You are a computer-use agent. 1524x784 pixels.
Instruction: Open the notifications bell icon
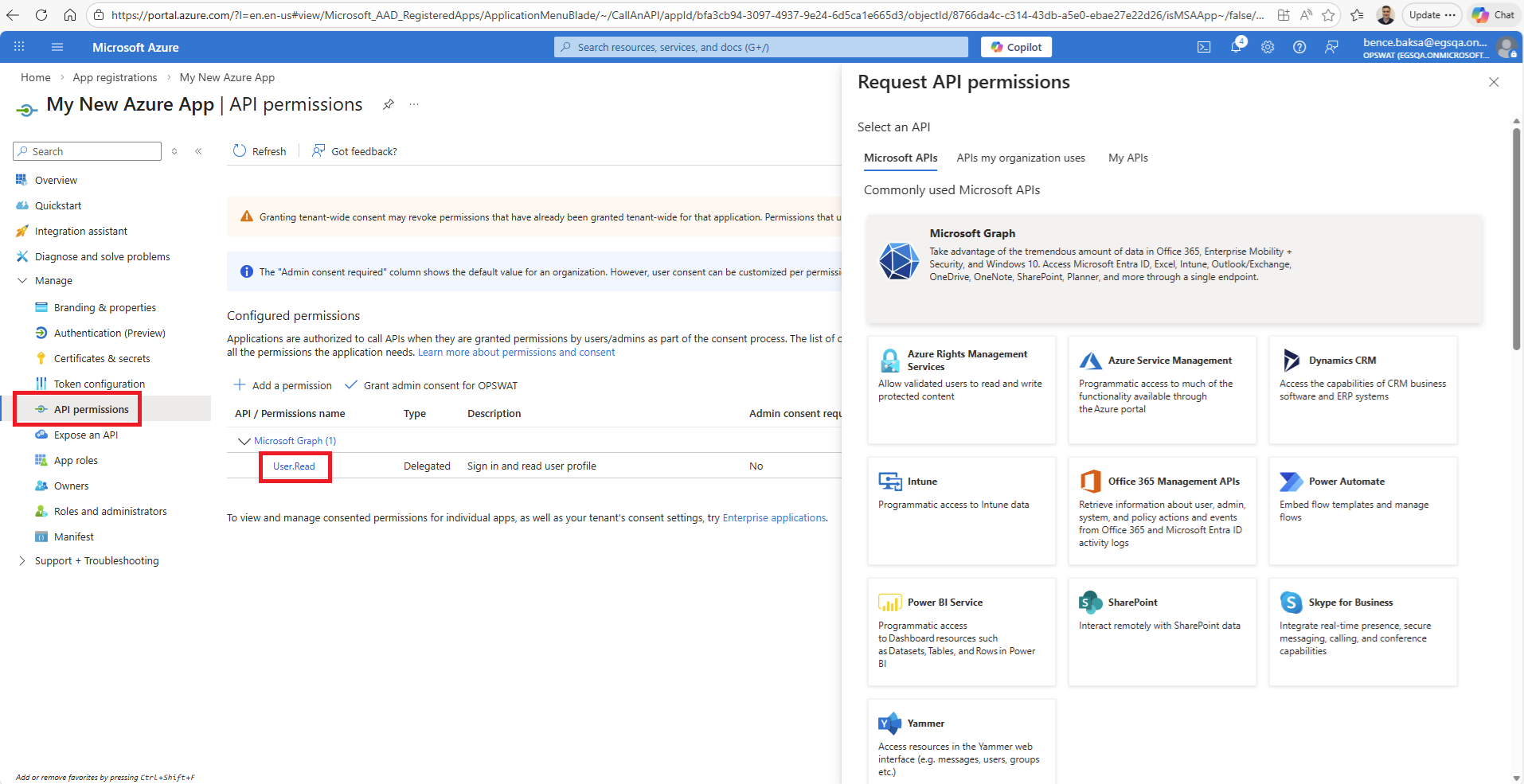[x=1236, y=47]
